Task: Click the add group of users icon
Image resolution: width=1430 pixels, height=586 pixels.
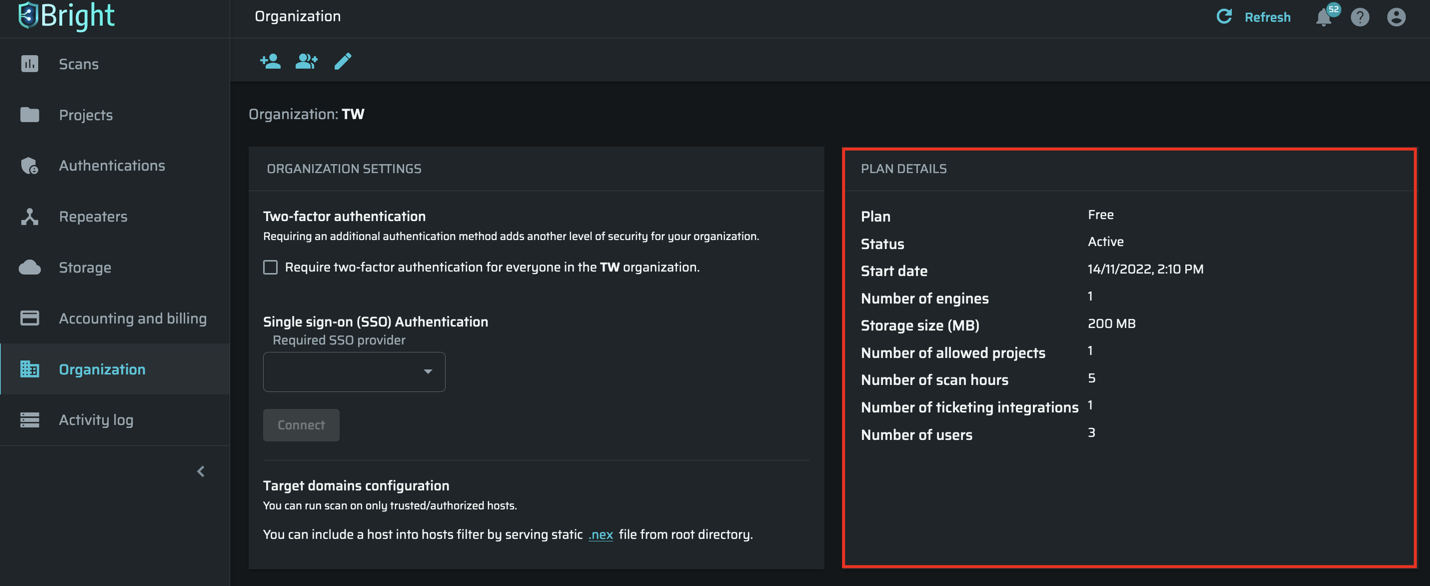Action: [x=306, y=62]
